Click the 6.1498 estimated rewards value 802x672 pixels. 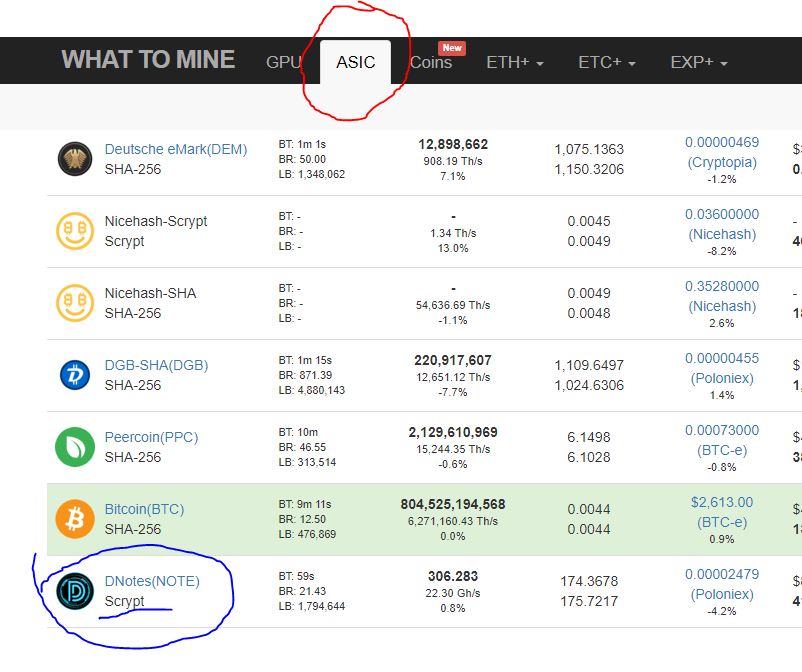pos(589,437)
